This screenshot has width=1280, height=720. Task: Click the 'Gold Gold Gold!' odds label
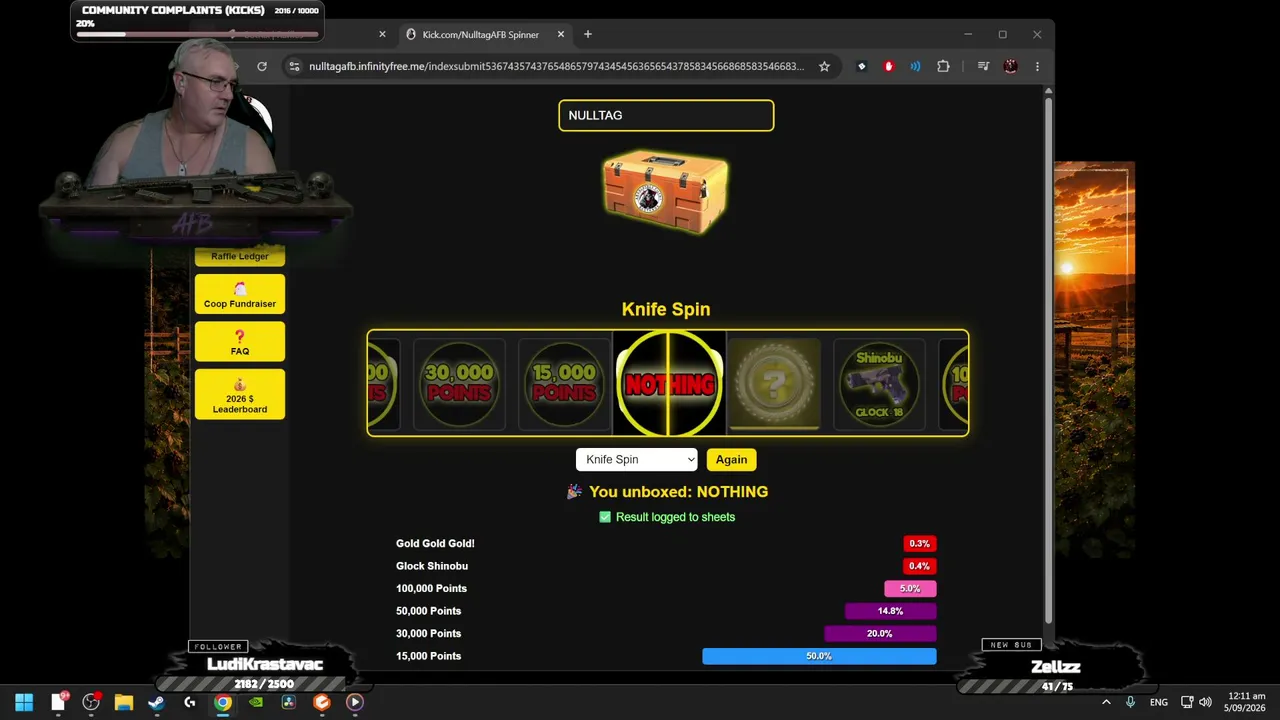coord(435,544)
